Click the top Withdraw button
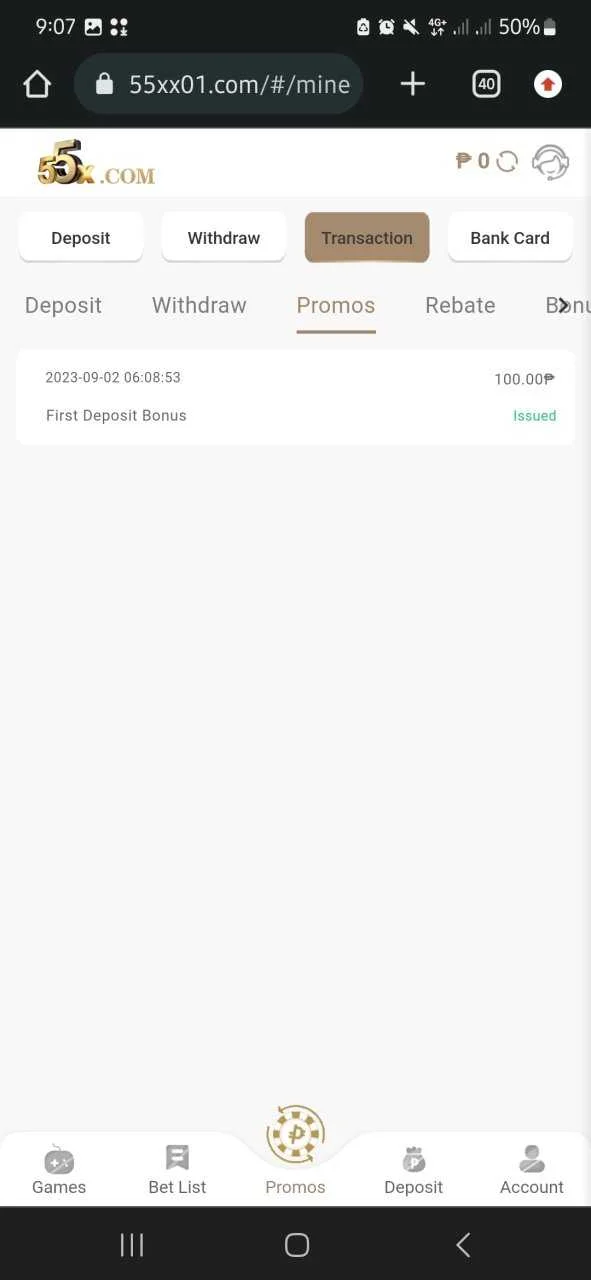This screenshot has width=591, height=1280. [224, 238]
